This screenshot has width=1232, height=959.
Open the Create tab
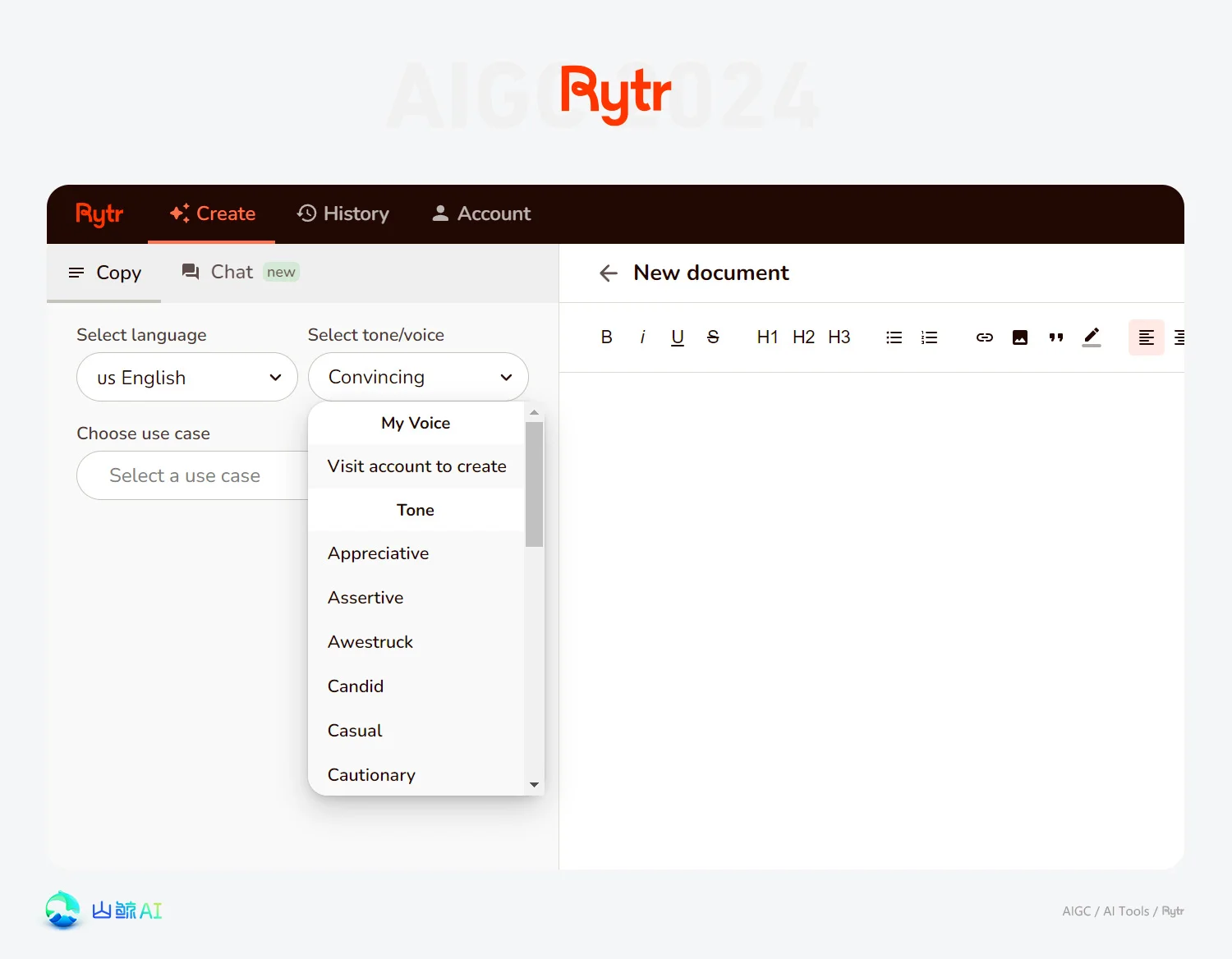pyautogui.click(x=212, y=213)
